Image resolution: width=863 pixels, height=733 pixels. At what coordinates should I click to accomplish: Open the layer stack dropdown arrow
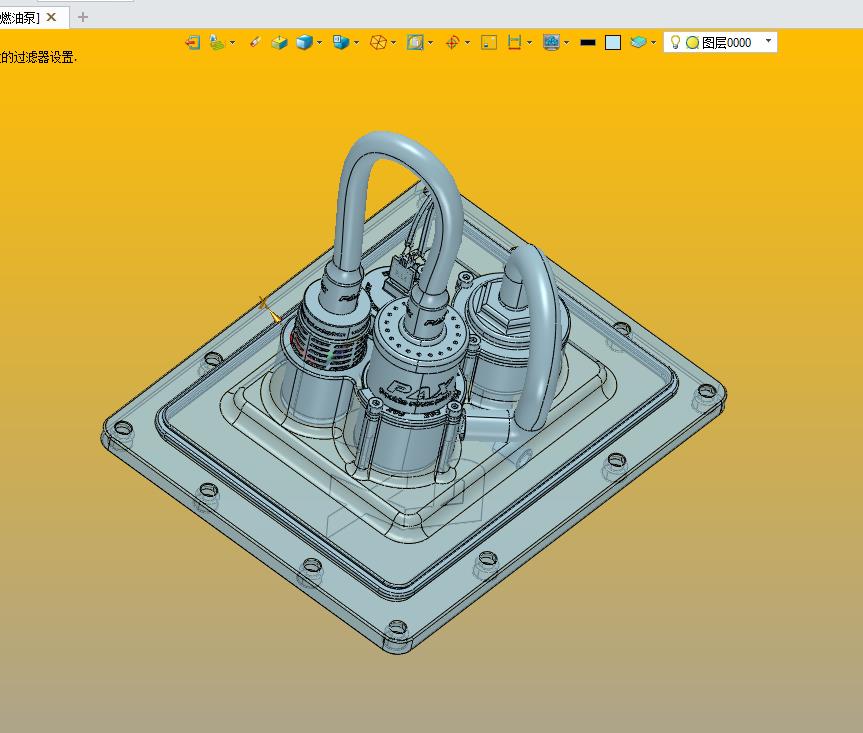[x=653, y=42]
